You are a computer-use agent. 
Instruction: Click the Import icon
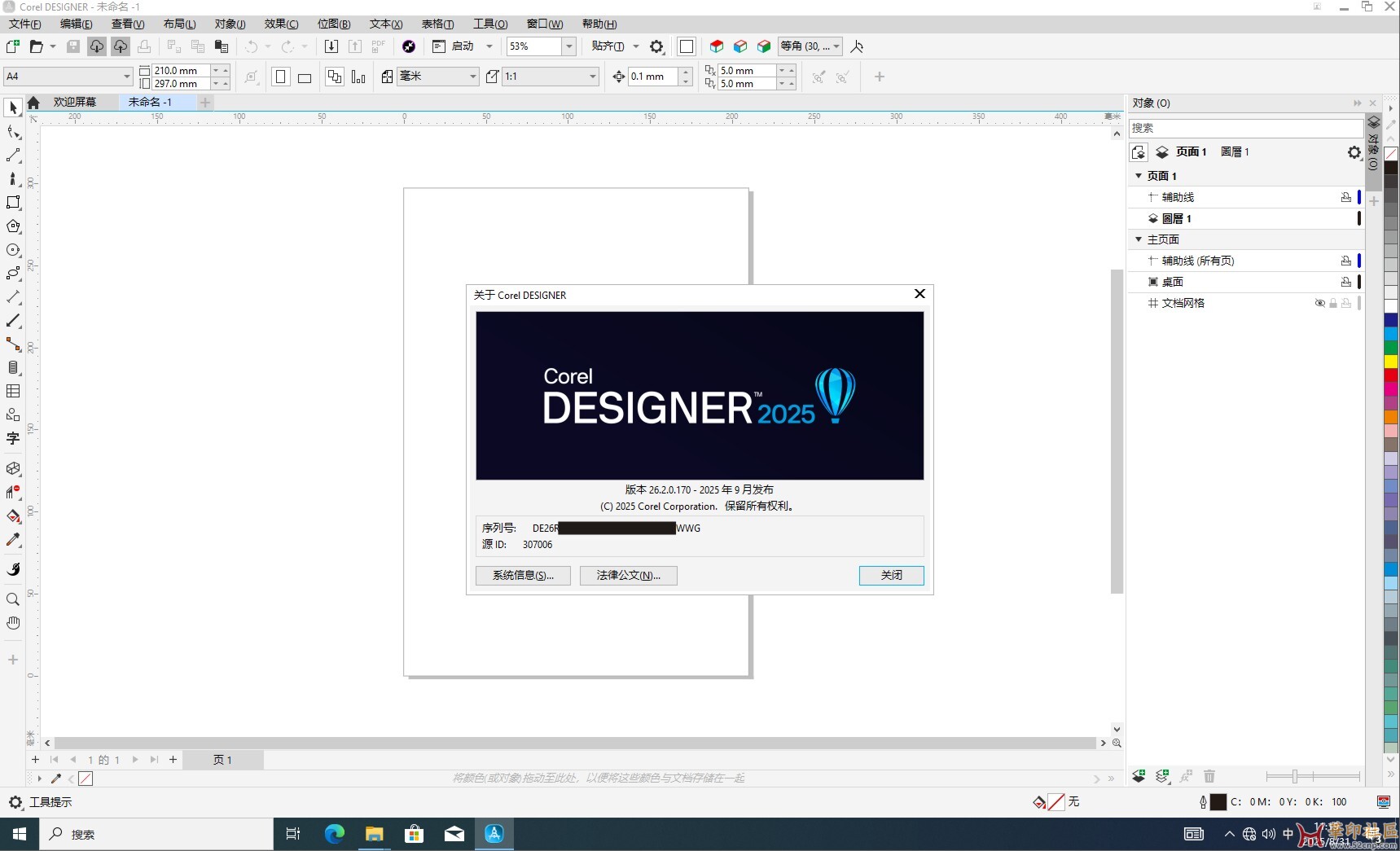coord(331,46)
